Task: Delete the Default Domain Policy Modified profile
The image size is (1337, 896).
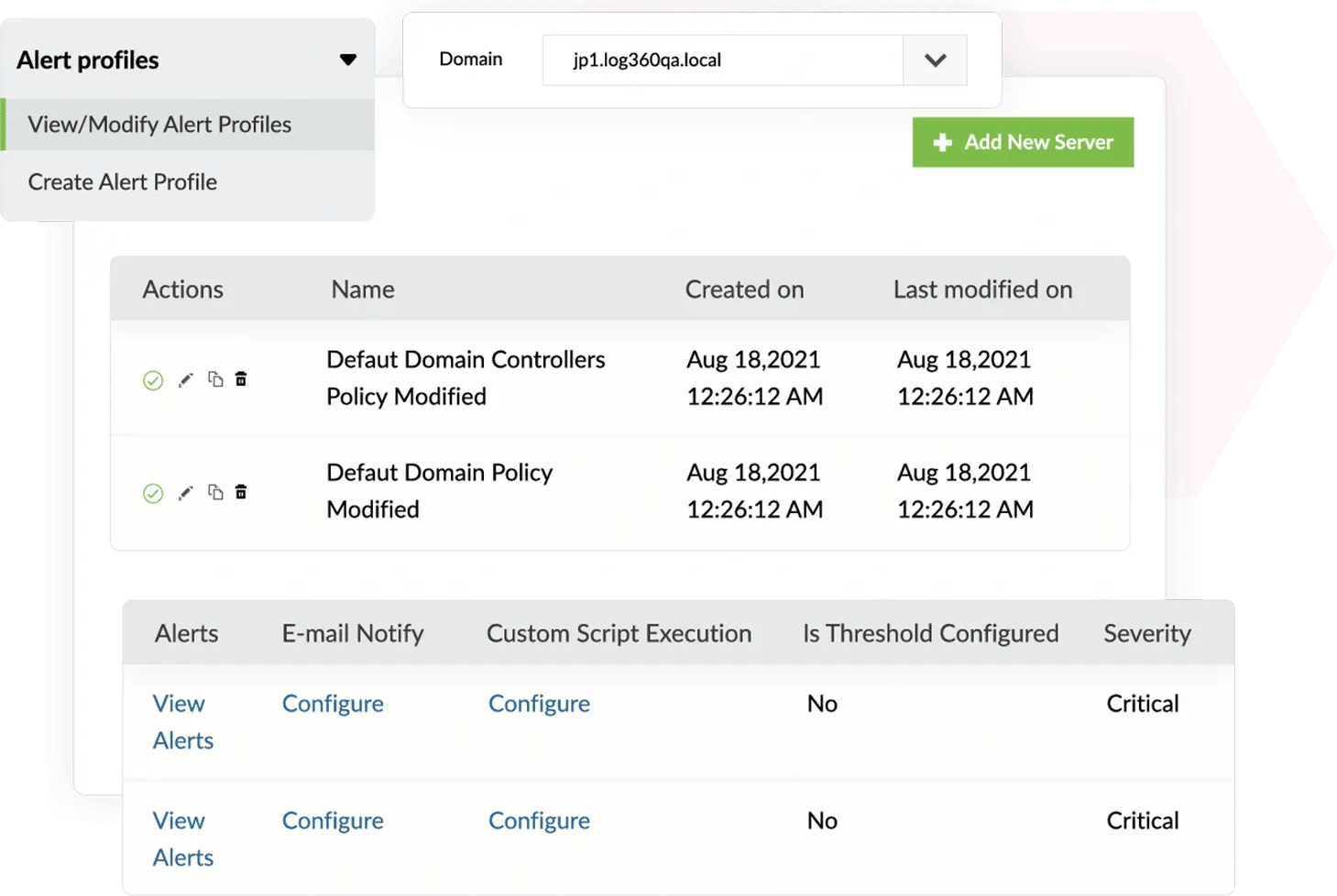Action: pyautogui.click(x=241, y=492)
